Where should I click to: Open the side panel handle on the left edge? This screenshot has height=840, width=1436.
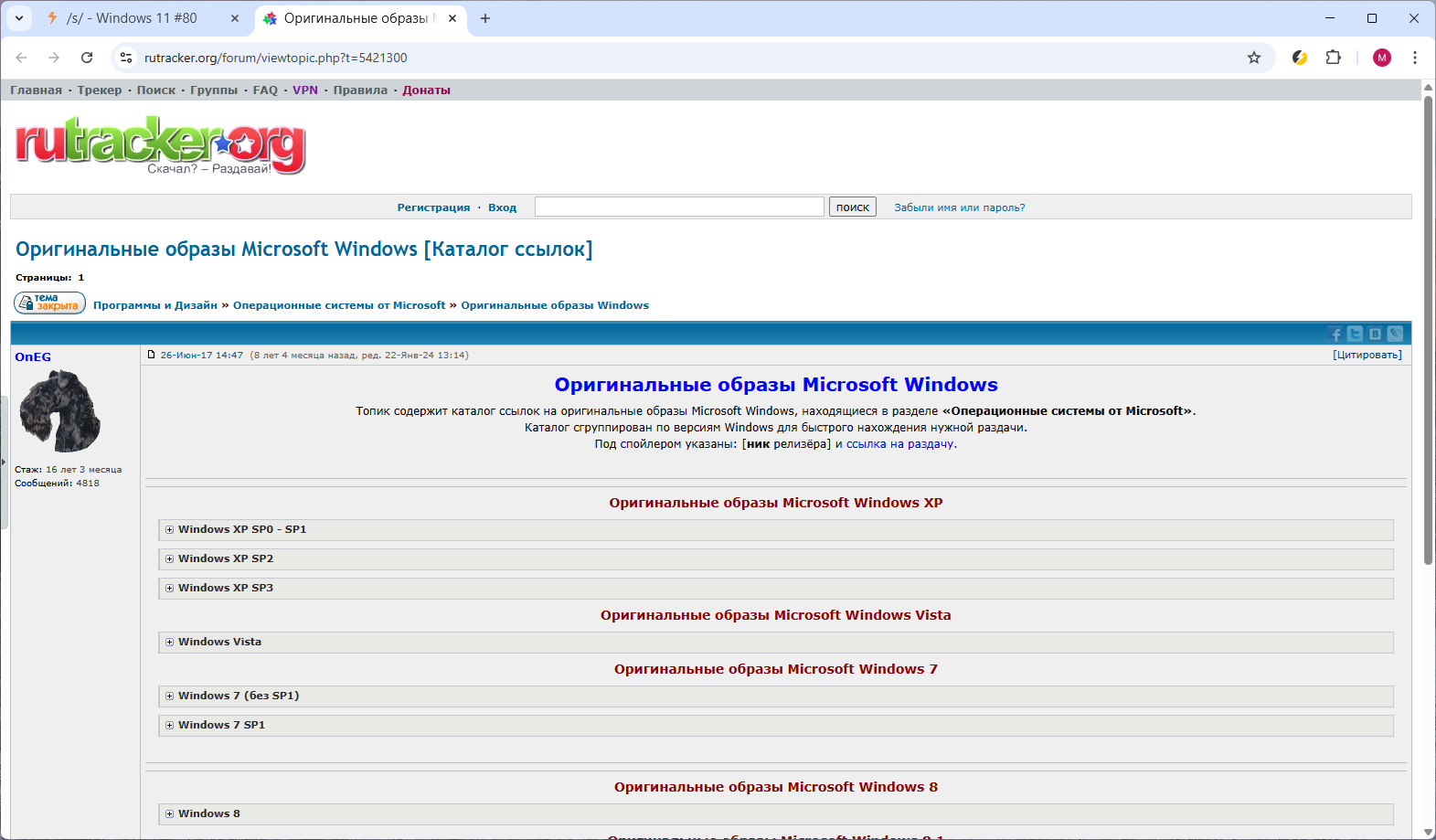pyautogui.click(x=4, y=462)
